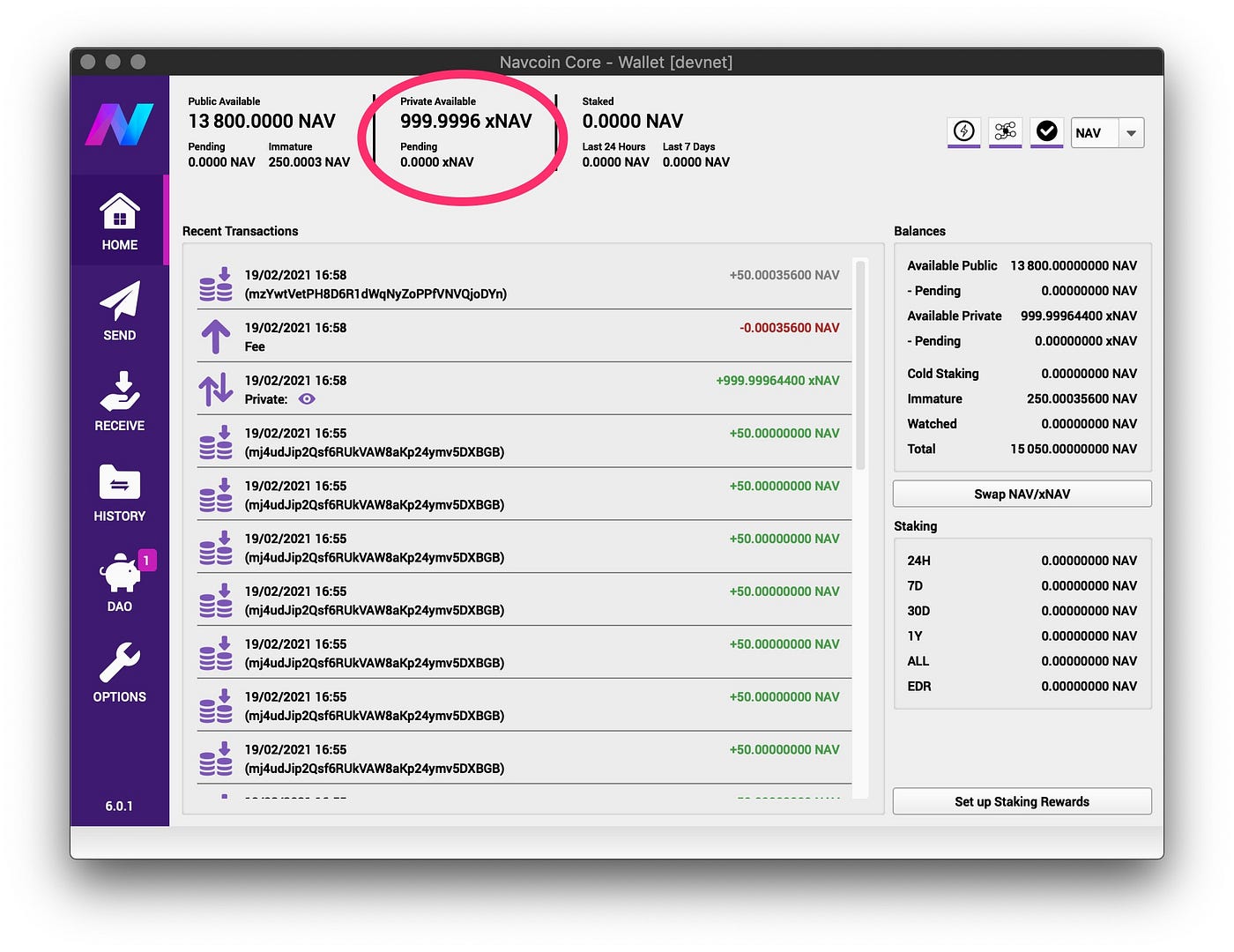Click the 30D staking row

tap(1022, 611)
